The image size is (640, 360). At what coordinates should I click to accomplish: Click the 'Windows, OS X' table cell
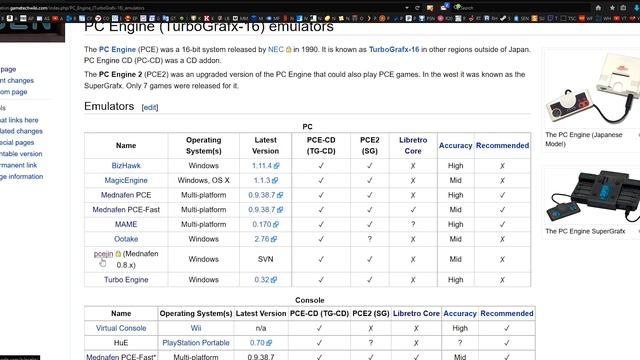(x=203, y=180)
